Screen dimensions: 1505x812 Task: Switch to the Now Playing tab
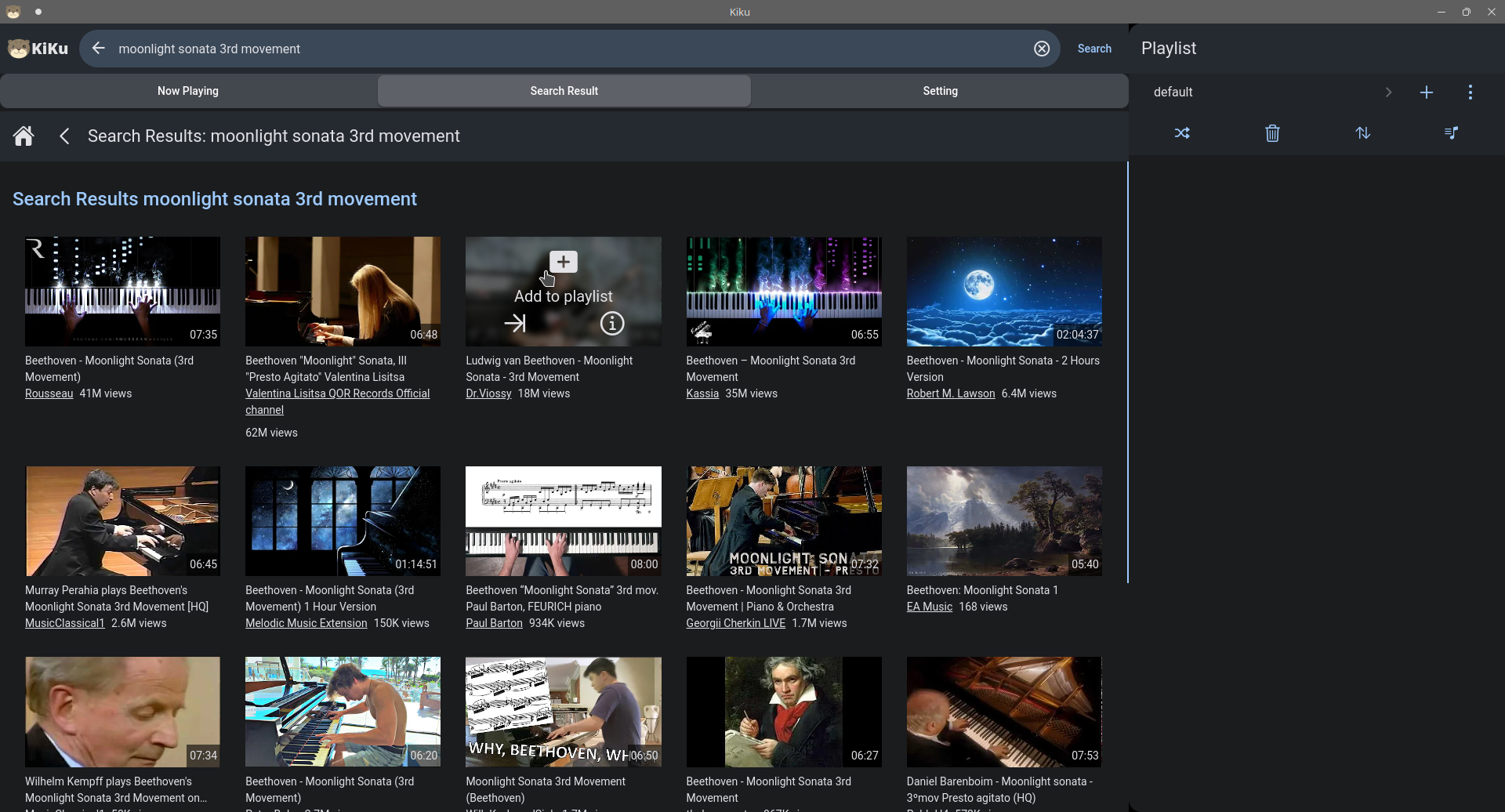188,91
